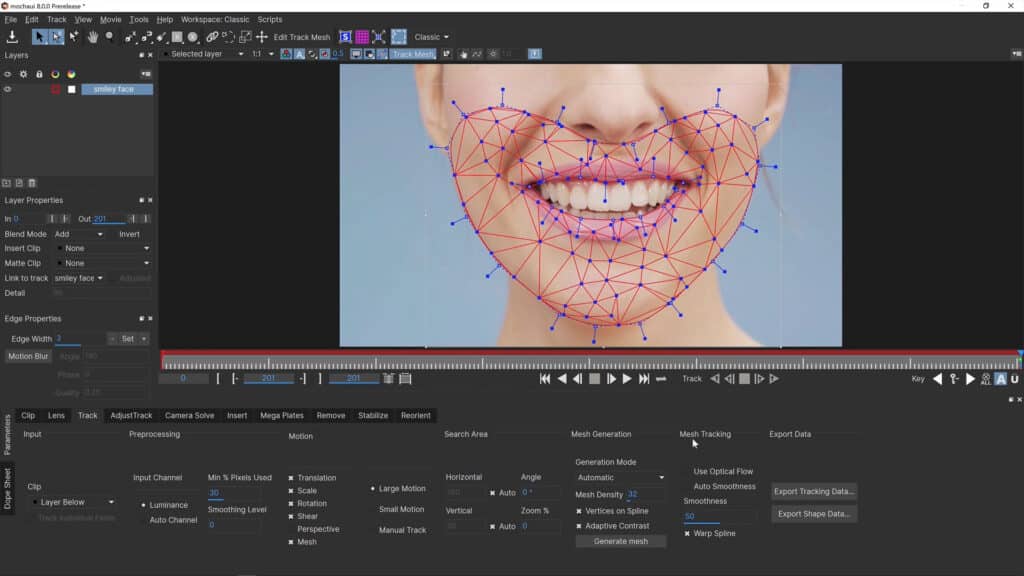Switch to the AdjustTrack tab
The height and width of the screenshot is (576, 1024).
(131, 415)
